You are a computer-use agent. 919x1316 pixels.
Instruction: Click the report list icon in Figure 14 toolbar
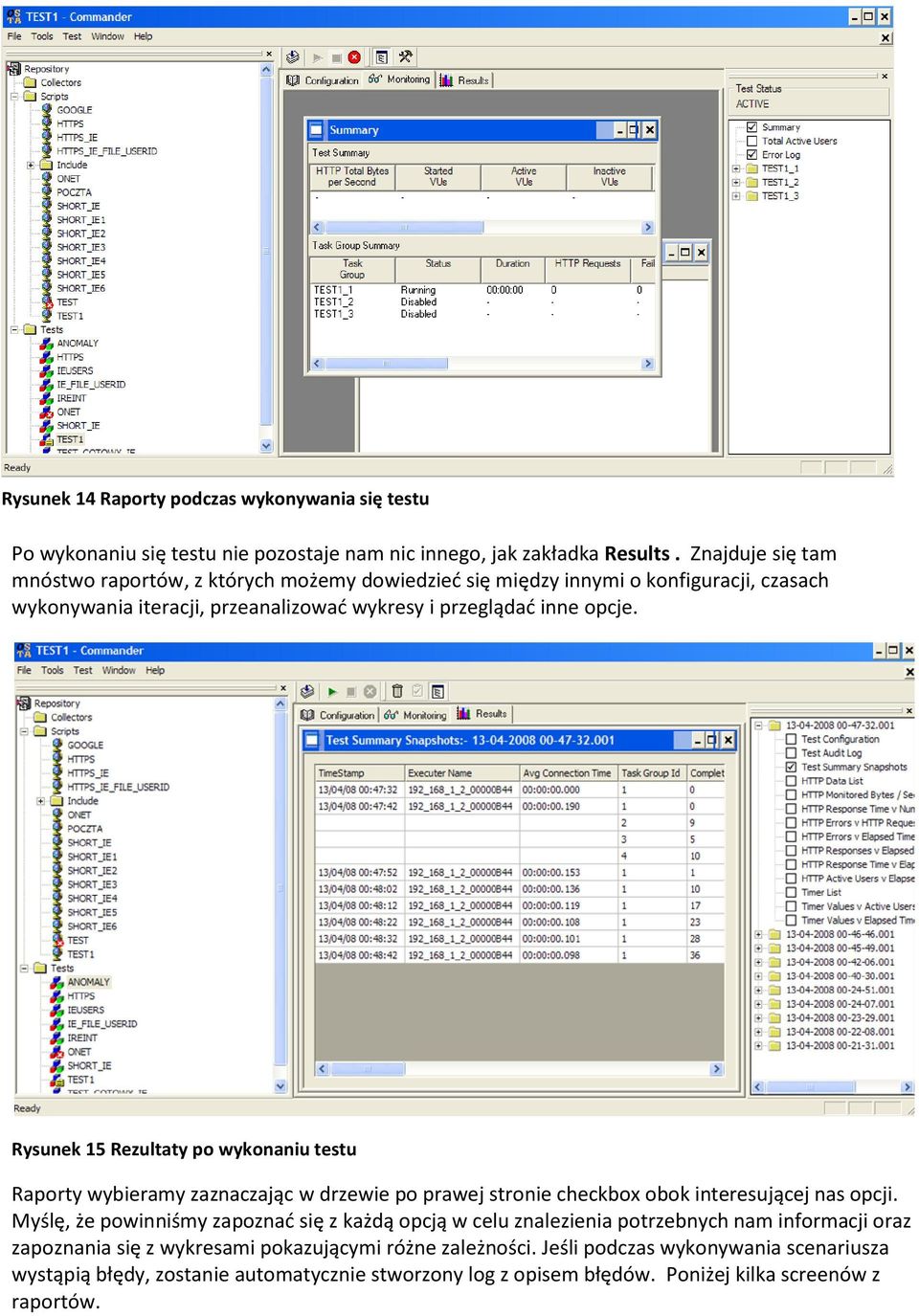[x=381, y=57]
